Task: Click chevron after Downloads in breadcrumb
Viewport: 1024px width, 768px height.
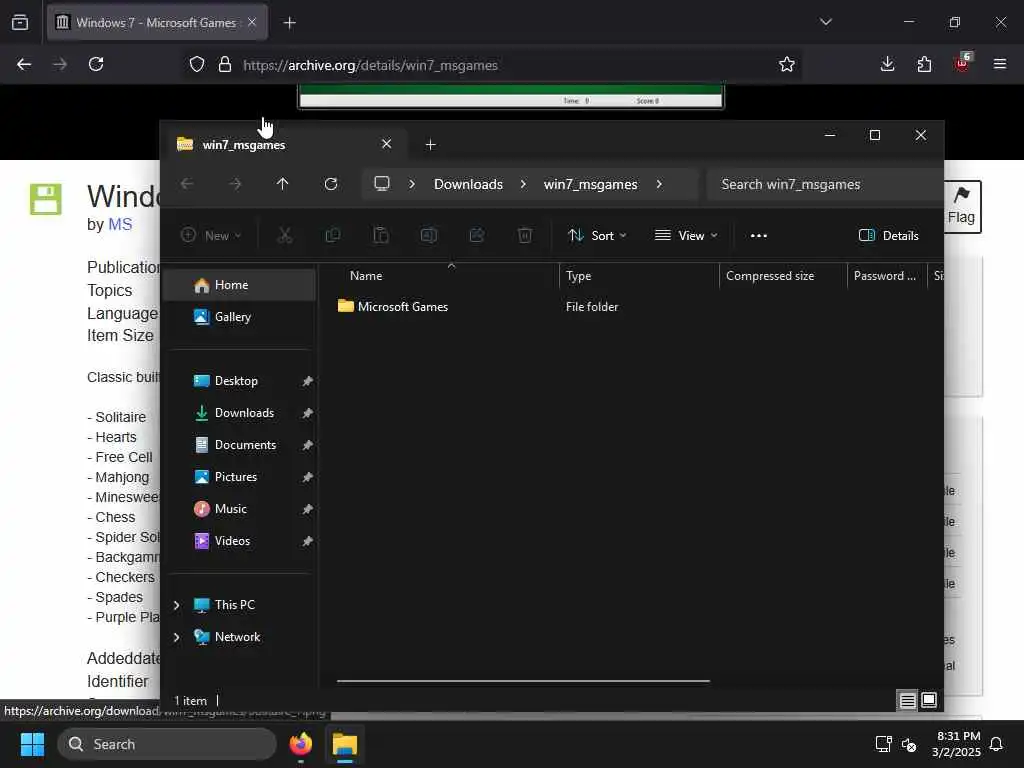Action: click(x=523, y=184)
